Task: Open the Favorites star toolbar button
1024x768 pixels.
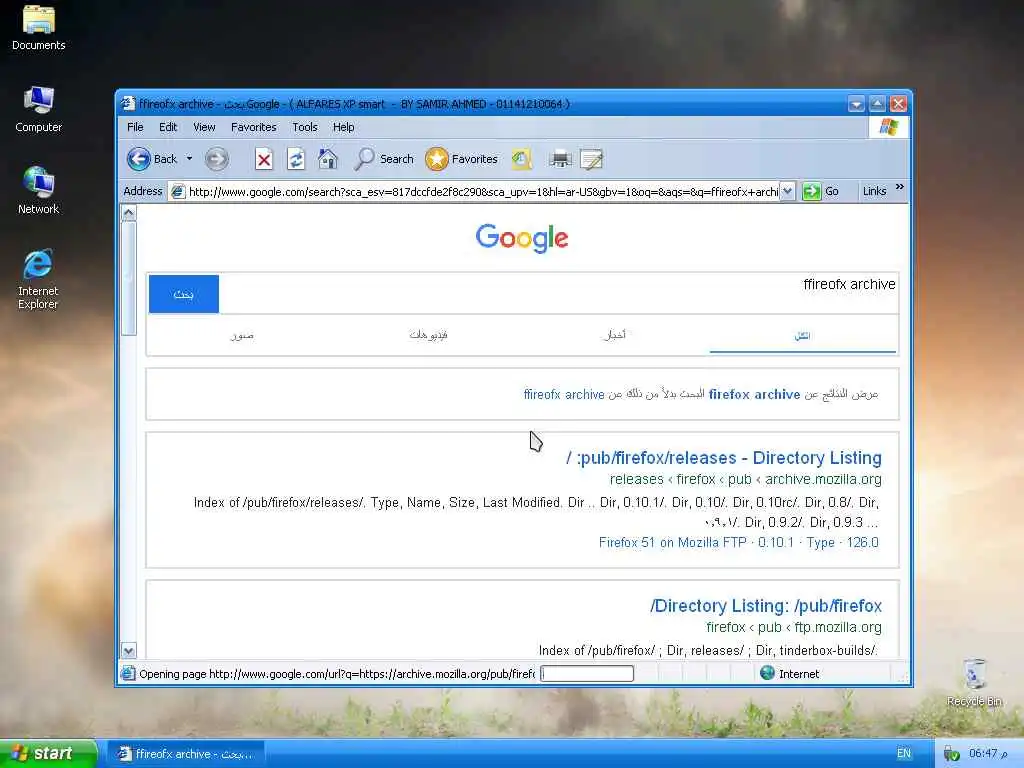Action: tap(461, 159)
